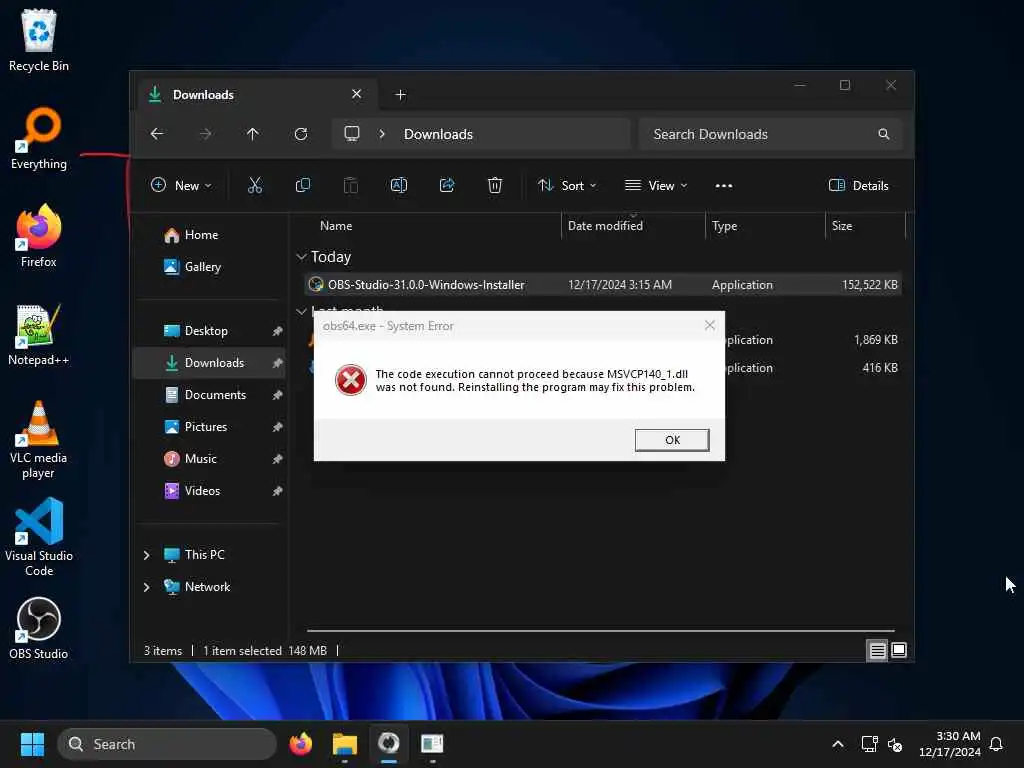Click the Search Downloads field
1024x768 pixels.
tap(771, 134)
